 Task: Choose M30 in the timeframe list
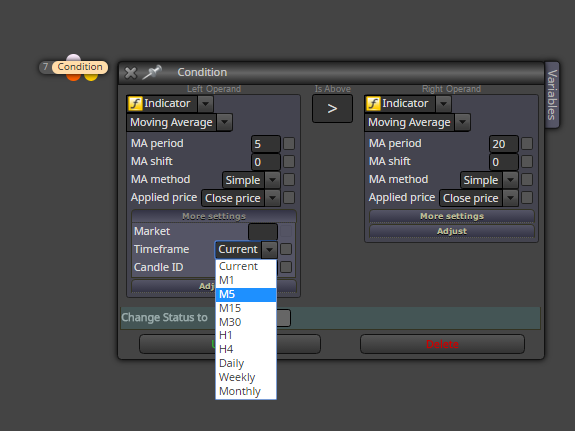246,322
